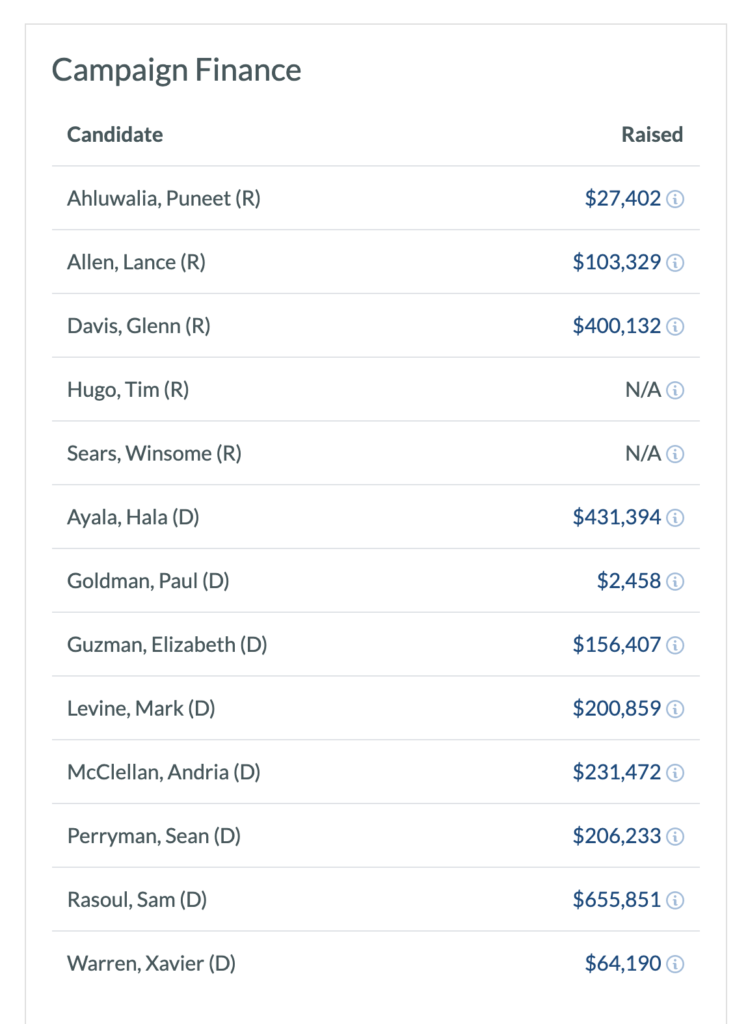Click info icon beside Puneet Ahluwalia's $27,402
This screenshot has height=1024, width=735.
coord(675,199)
